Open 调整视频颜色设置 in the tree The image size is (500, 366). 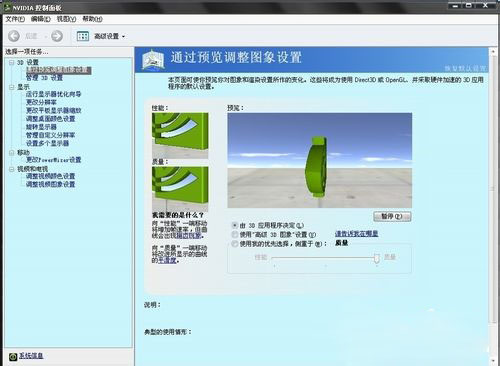51,176
